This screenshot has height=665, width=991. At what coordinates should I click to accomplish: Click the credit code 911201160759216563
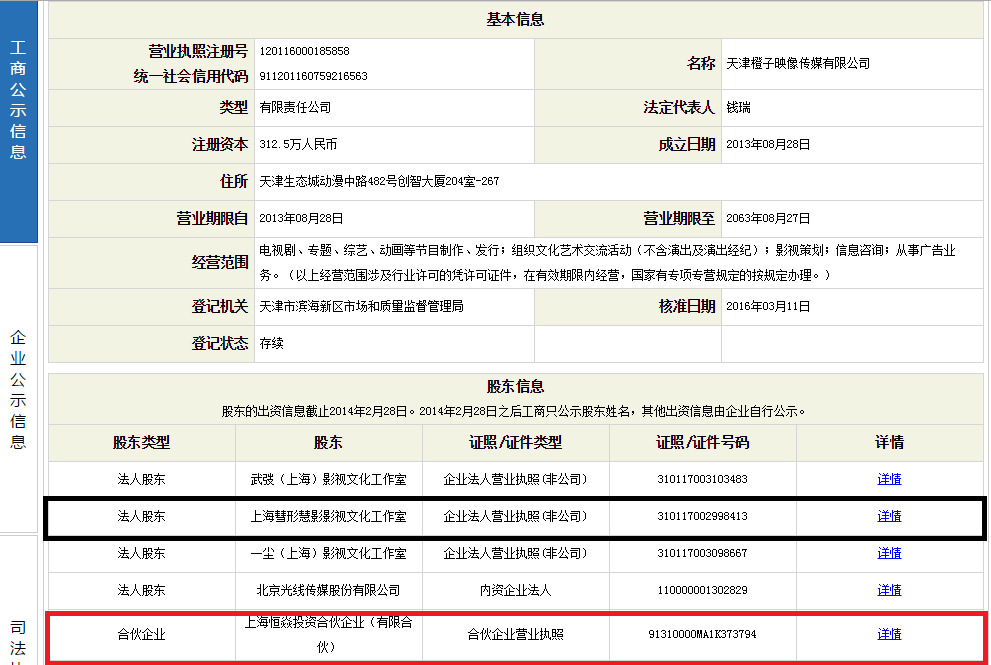click(313, 76)
